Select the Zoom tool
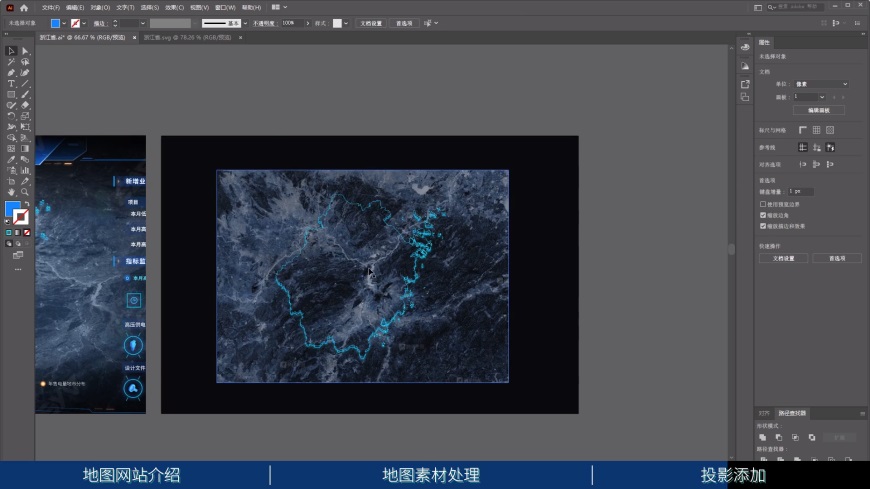The width and height of the screenshot is (870, 489). 25,192
